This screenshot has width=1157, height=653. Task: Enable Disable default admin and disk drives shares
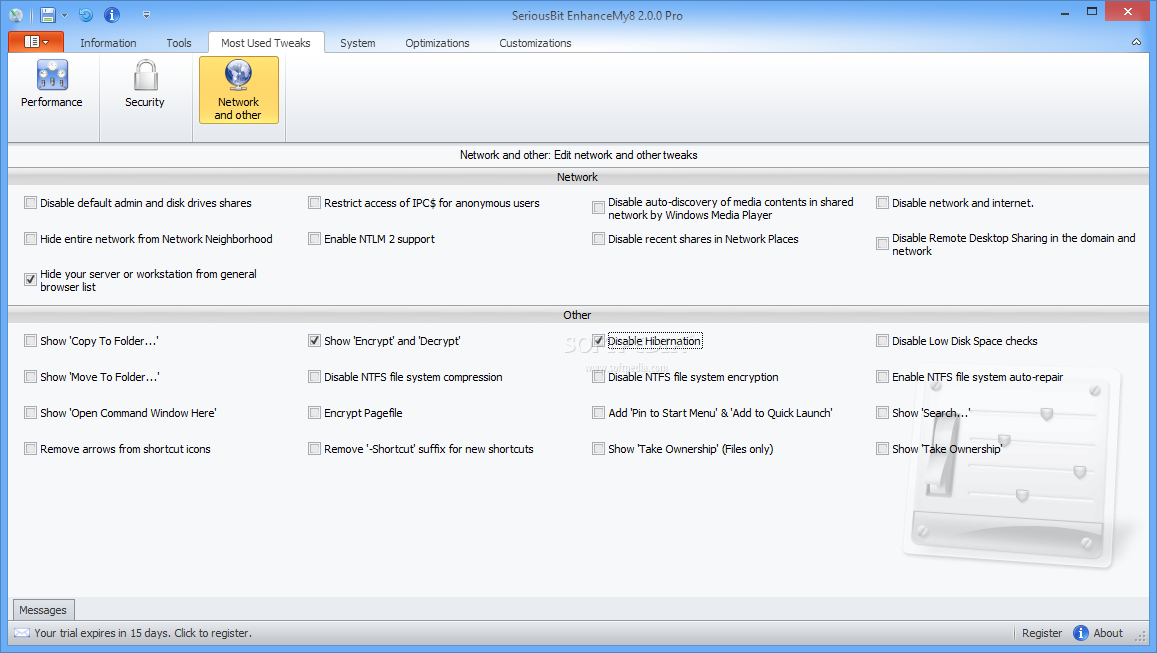30,203
